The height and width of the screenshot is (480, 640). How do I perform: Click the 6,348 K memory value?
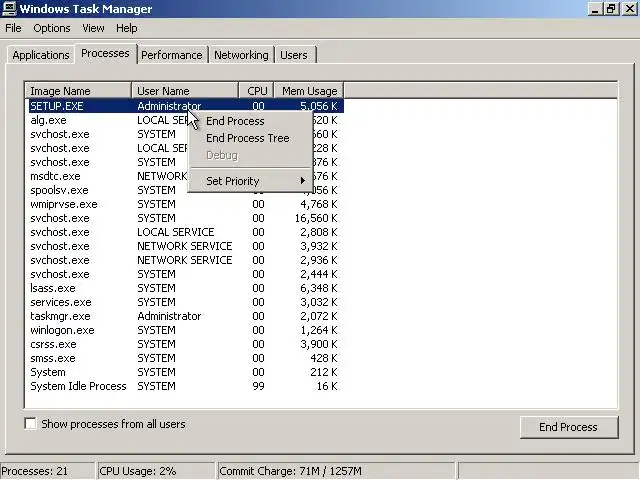pyautogui.click(x=319, y=288)
